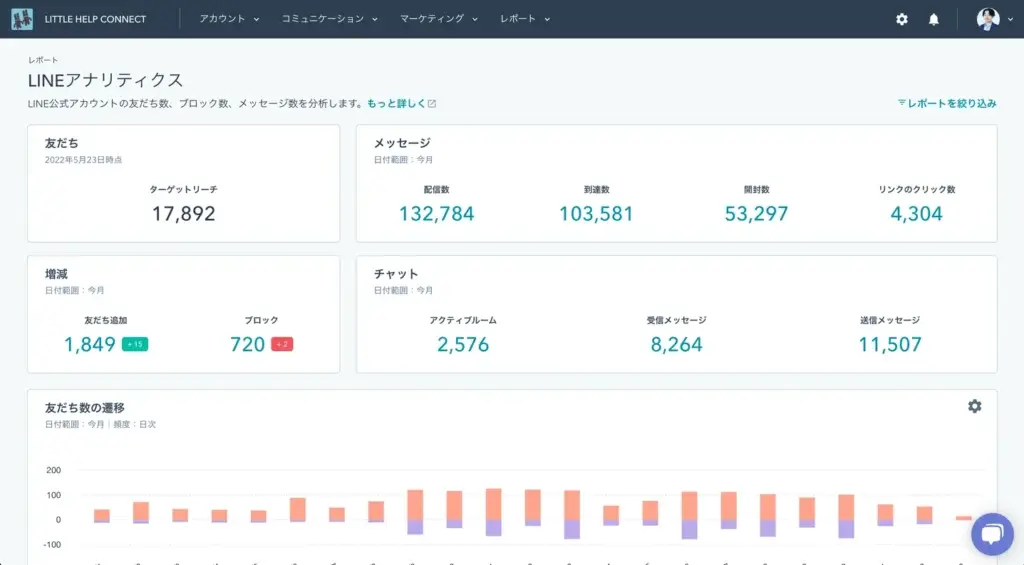Open settings gear in top navigation bar
Screen dimensions: 1024x565
tap(902, 19)
